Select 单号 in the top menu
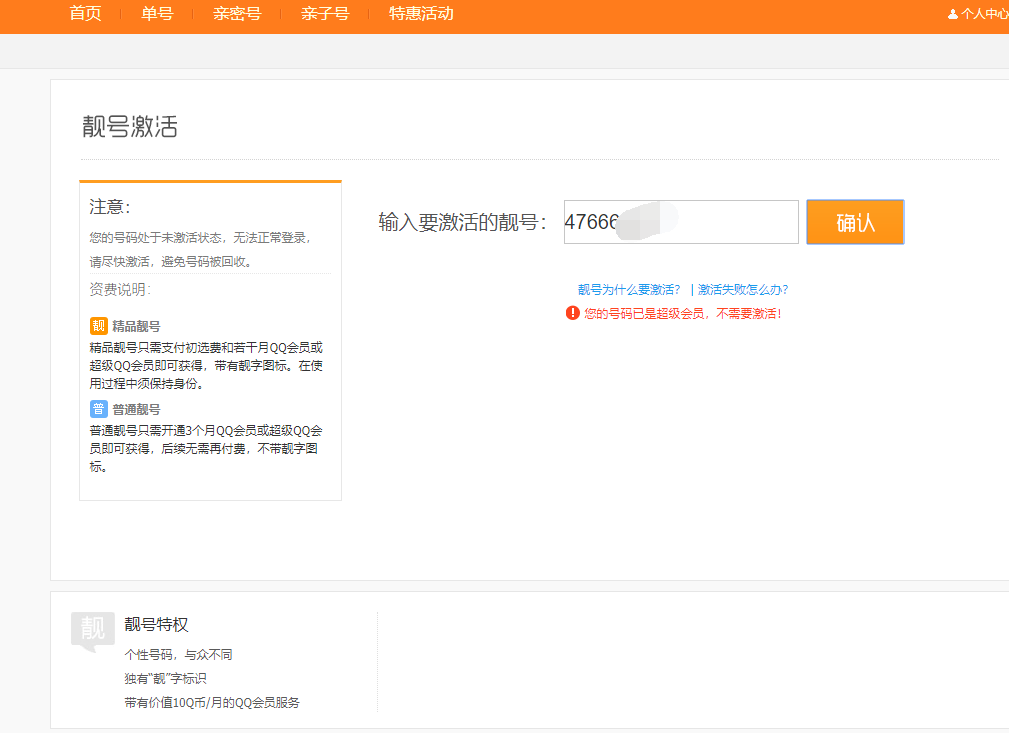 156,15
